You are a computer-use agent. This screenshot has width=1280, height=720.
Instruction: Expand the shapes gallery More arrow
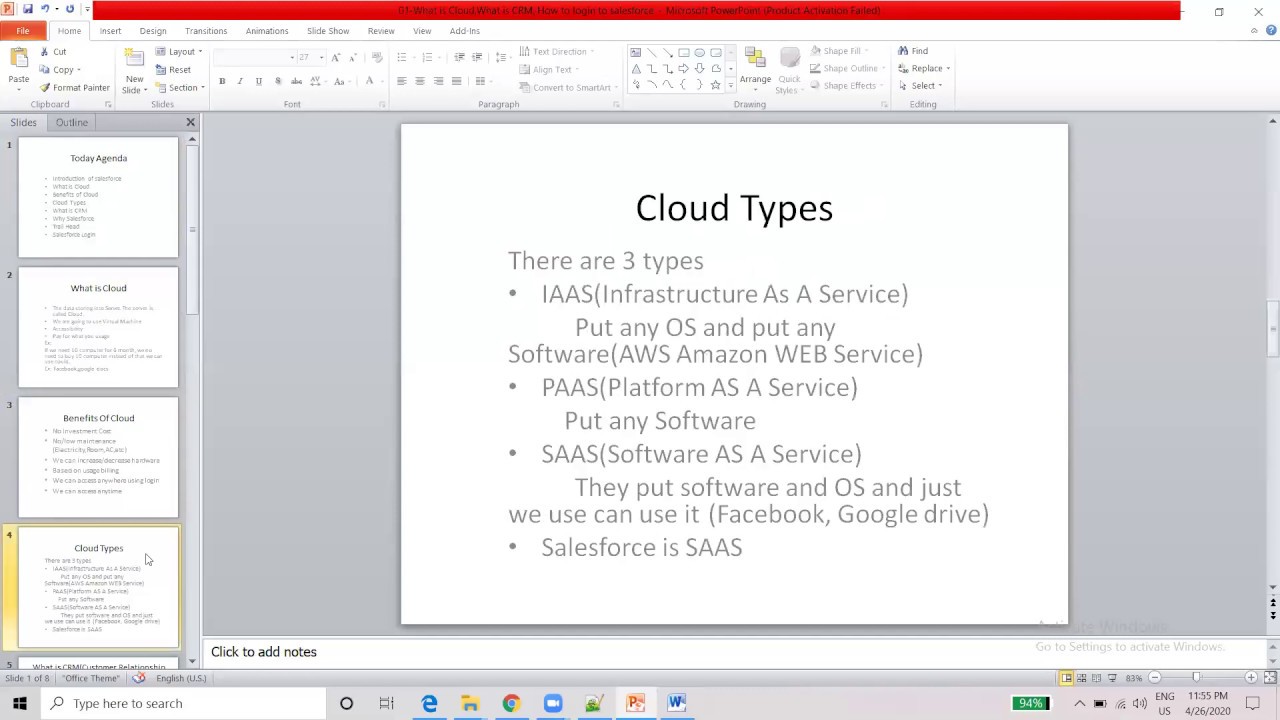[x=730, y=86]
